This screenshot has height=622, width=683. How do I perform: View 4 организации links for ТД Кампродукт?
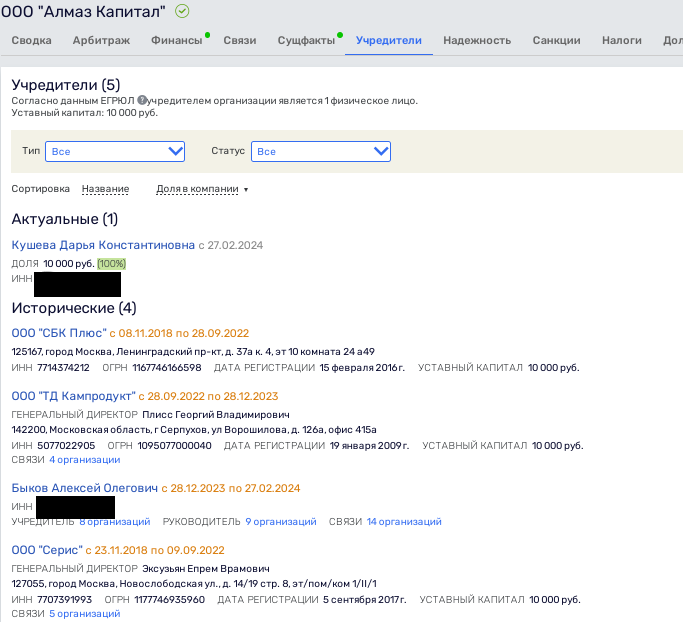click(85, 460)
